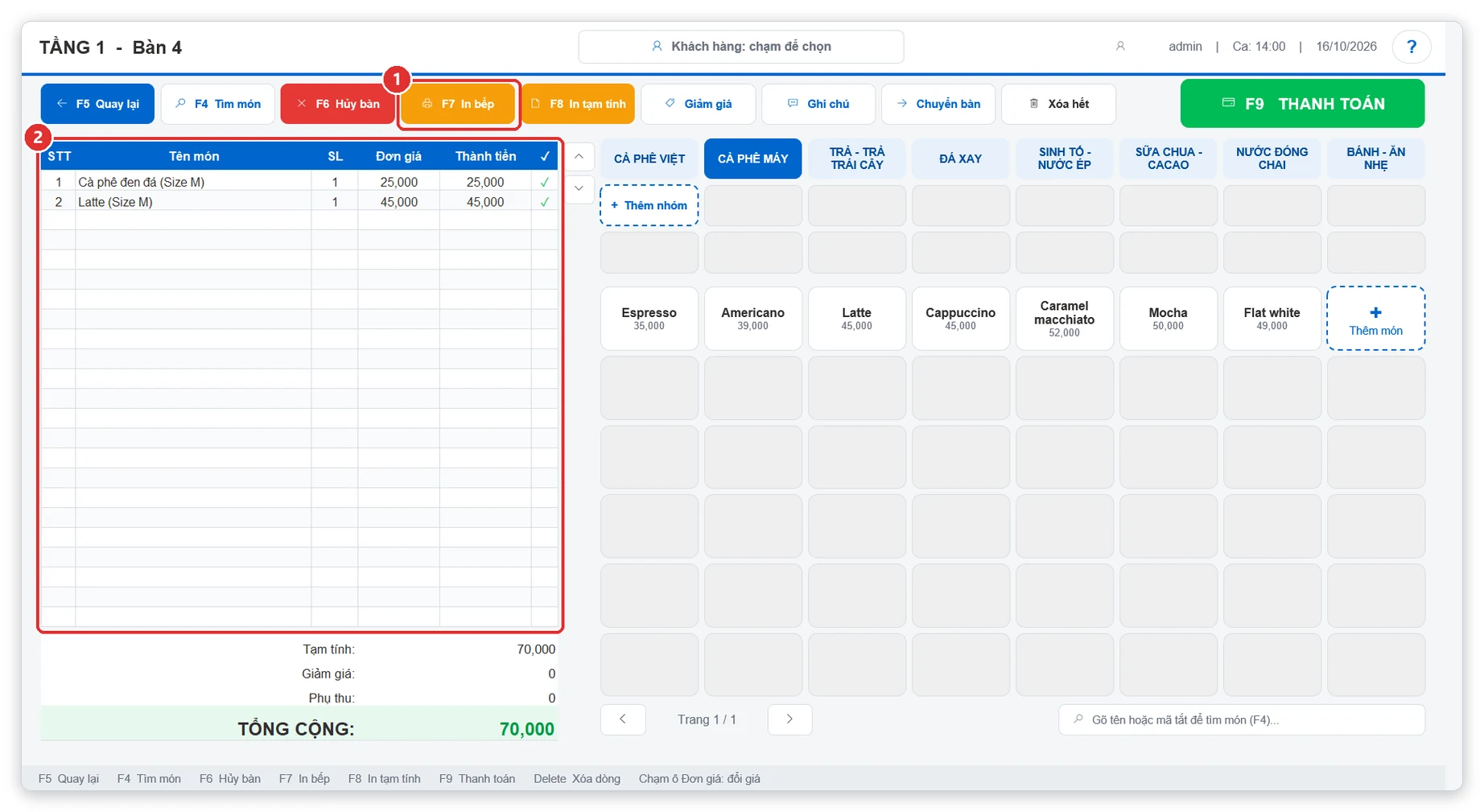Screen dimensions: 1484x812
Task: Open TRÀ - TRÀ TRÁI CÂY category
Action: 857,159
